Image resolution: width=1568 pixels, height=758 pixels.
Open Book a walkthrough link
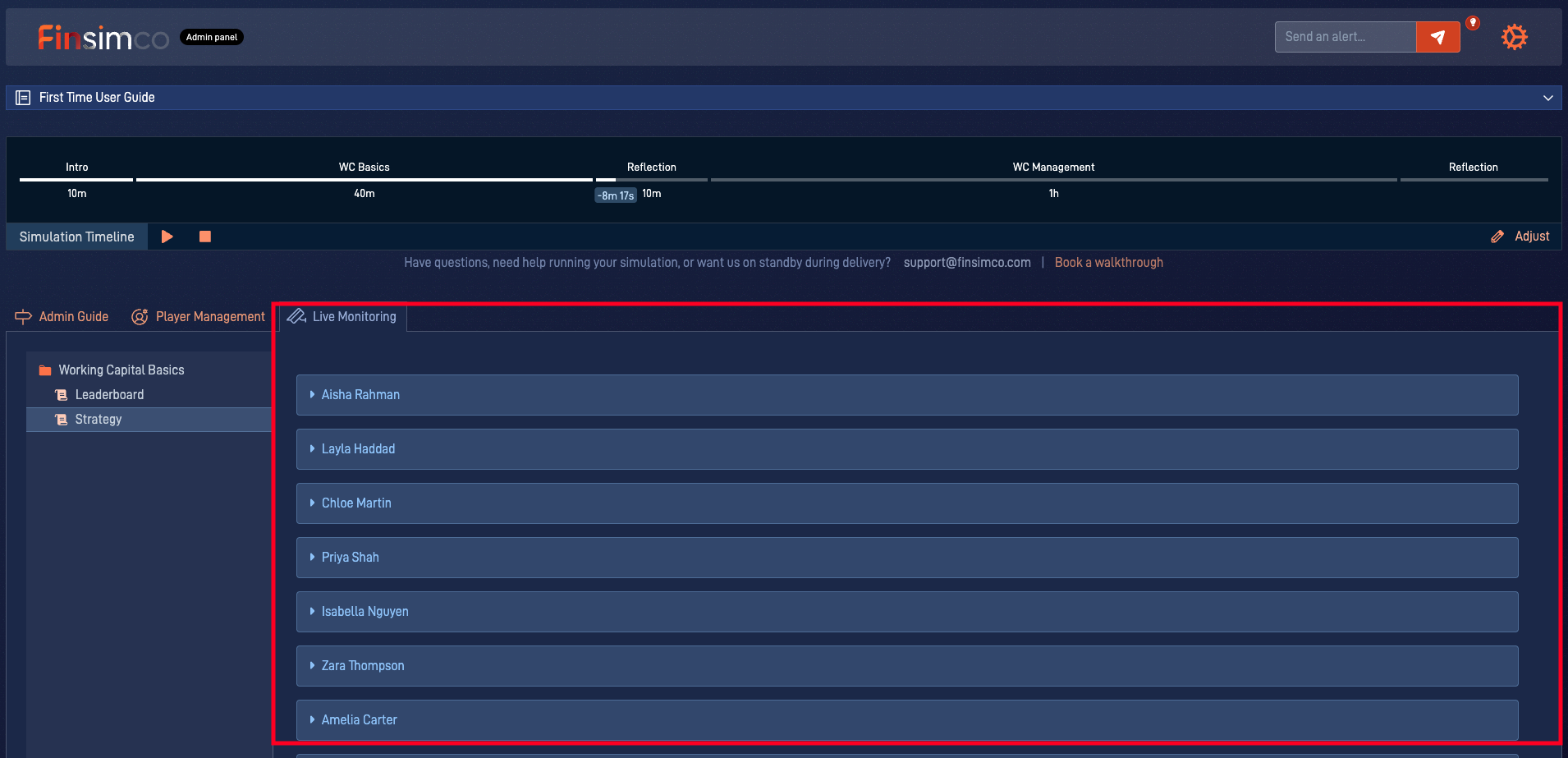point(1109,263)
